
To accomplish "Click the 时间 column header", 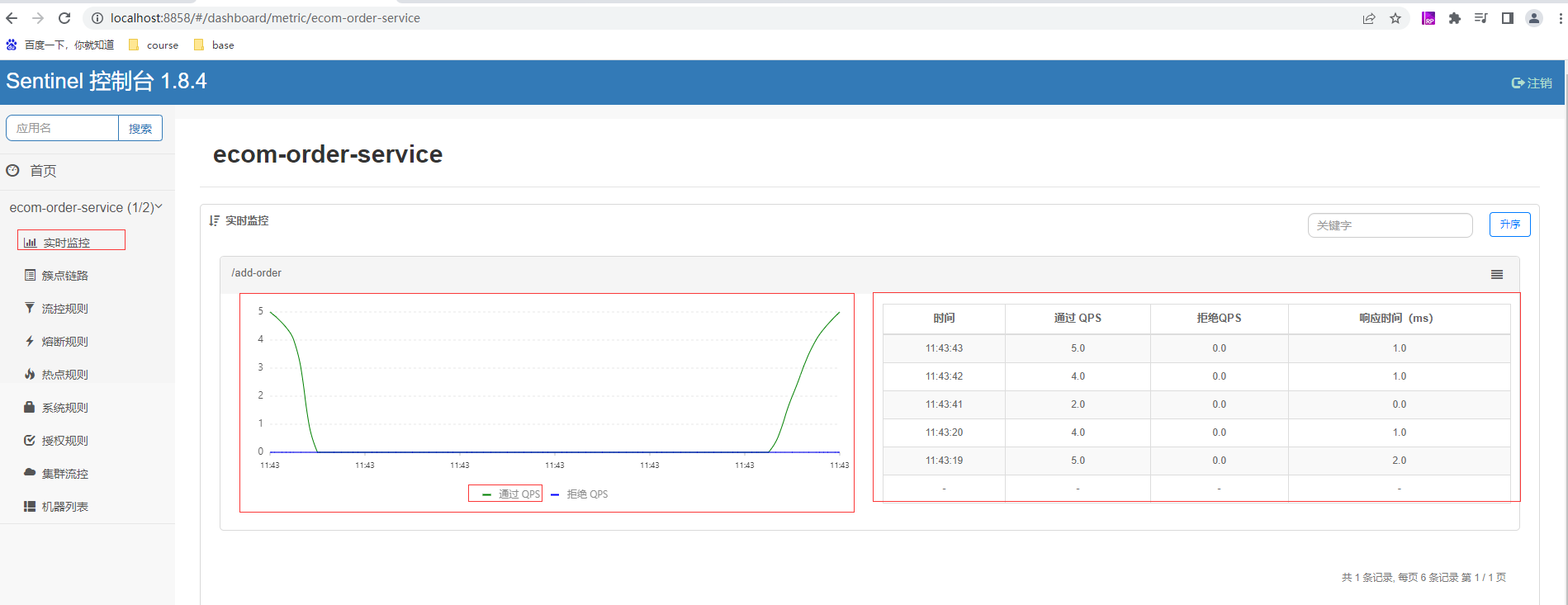I will click(x=944, y=319).
